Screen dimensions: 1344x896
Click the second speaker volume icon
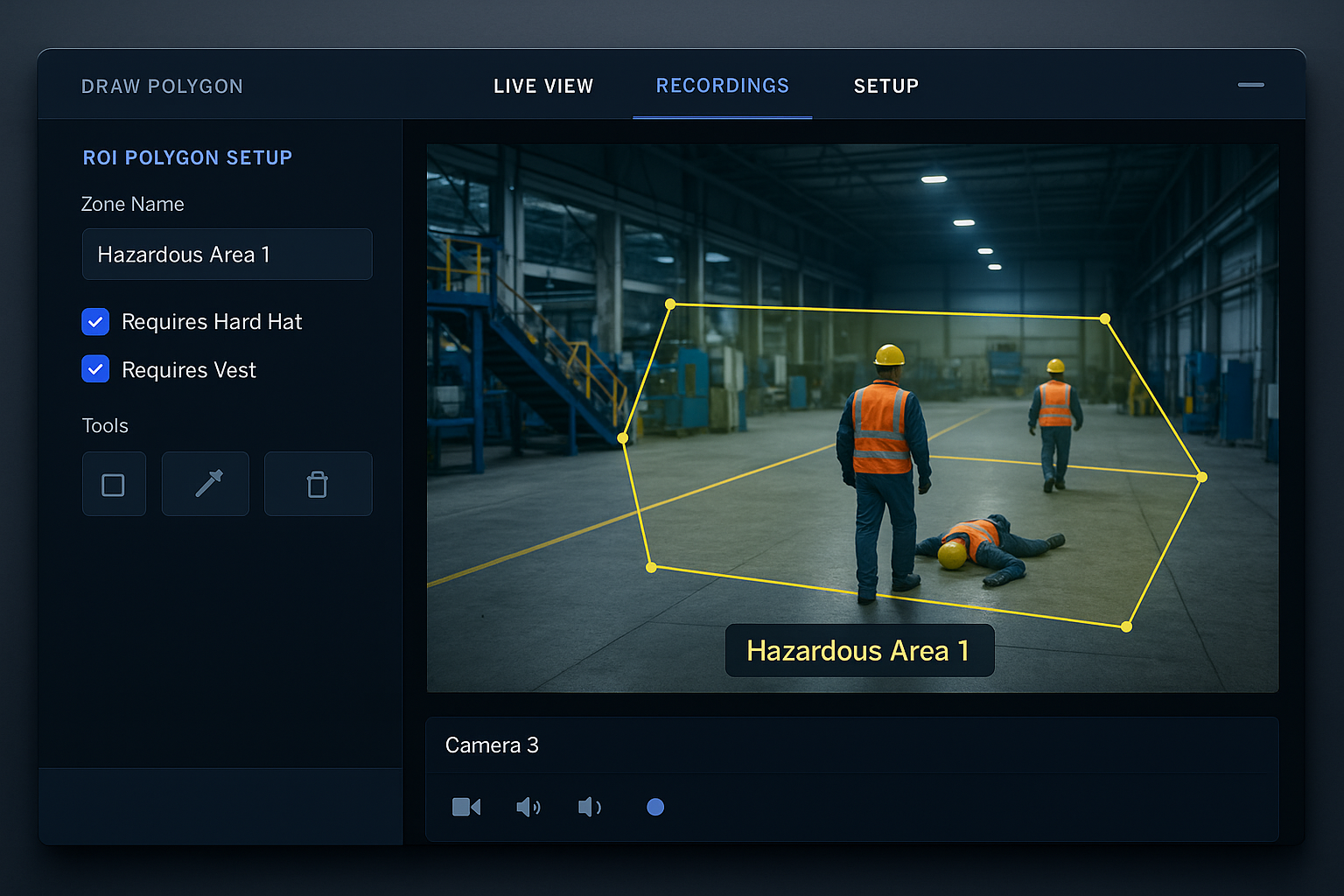click(x=590, y=807)
